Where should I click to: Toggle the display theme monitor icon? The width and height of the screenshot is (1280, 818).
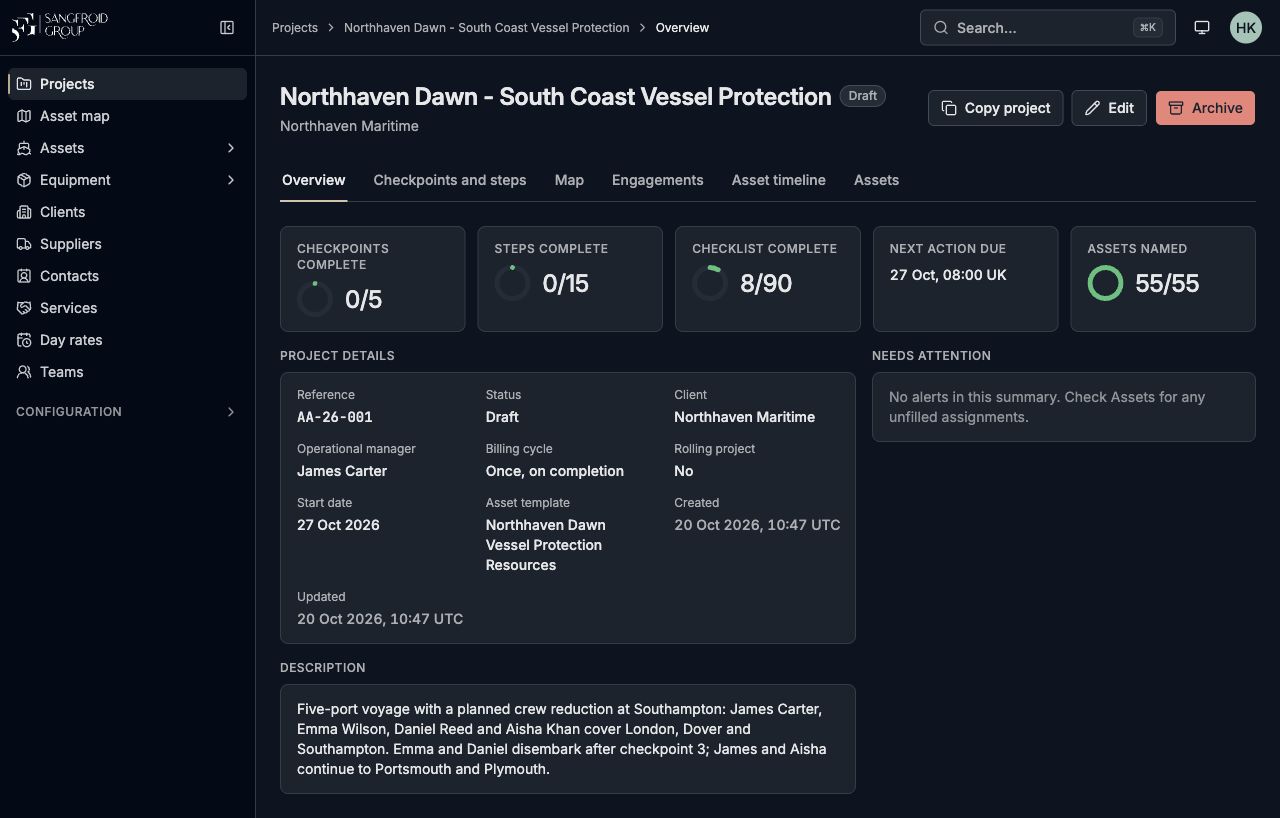pyautogui.click(x=1202, y=28)
